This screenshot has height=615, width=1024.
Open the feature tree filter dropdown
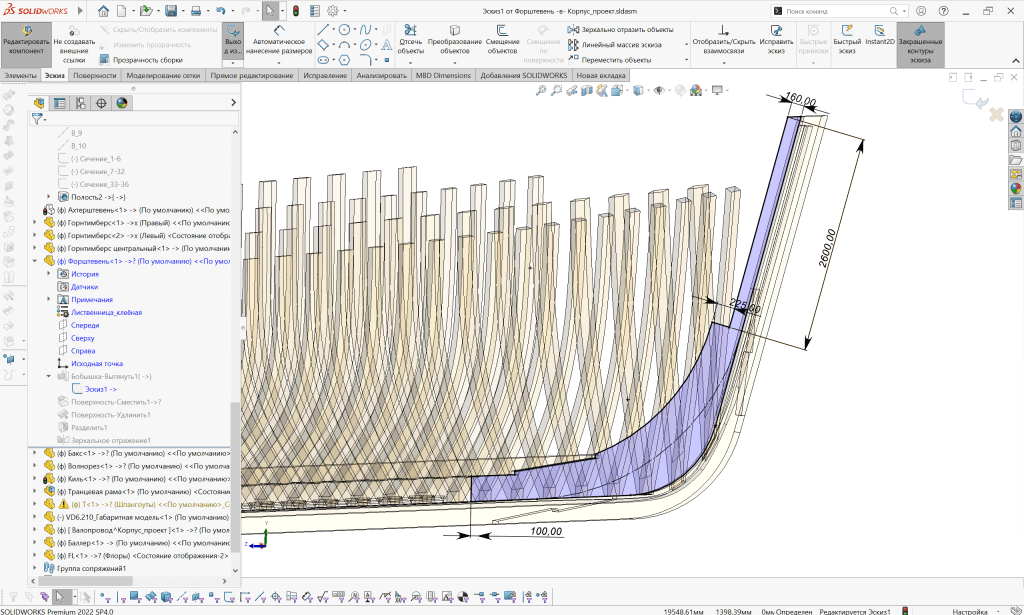pos(38,118)
